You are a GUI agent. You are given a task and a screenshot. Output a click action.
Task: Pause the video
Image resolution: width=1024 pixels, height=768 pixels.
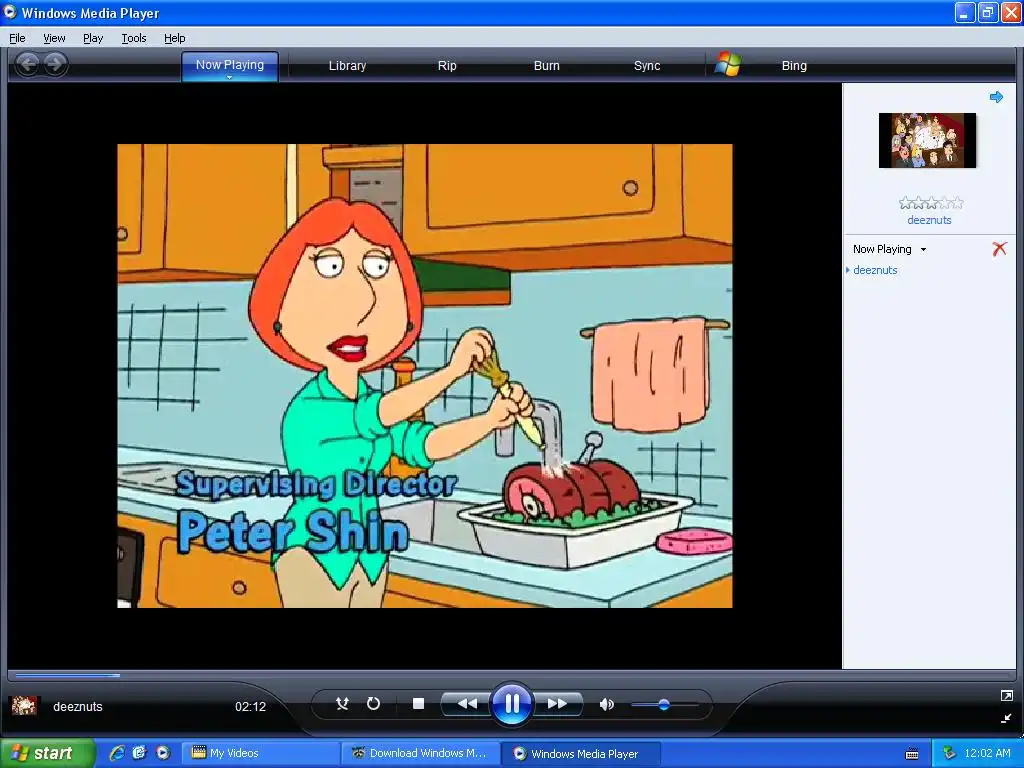[x=511, y=703]
